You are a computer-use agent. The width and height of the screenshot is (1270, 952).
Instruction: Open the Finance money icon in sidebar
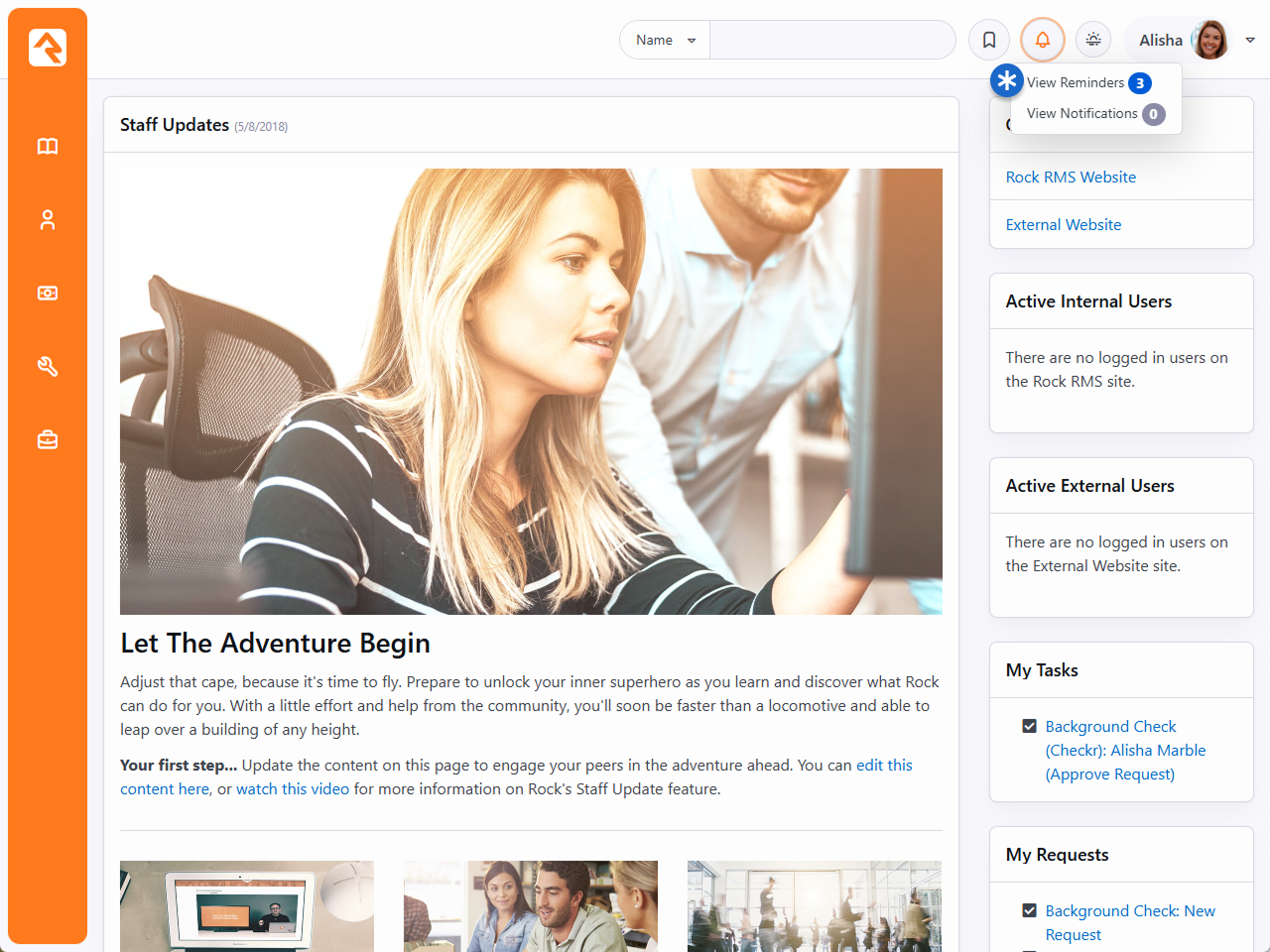(48, 294)
